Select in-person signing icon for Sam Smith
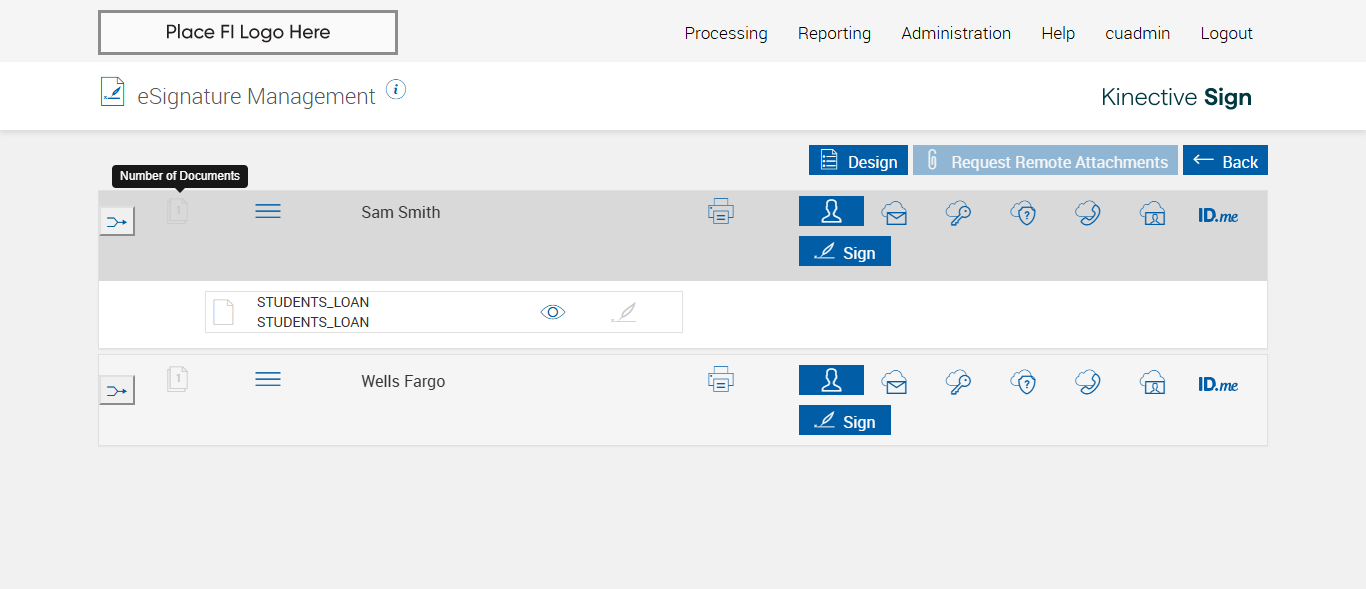The image size is (1366, 589). 831,212
